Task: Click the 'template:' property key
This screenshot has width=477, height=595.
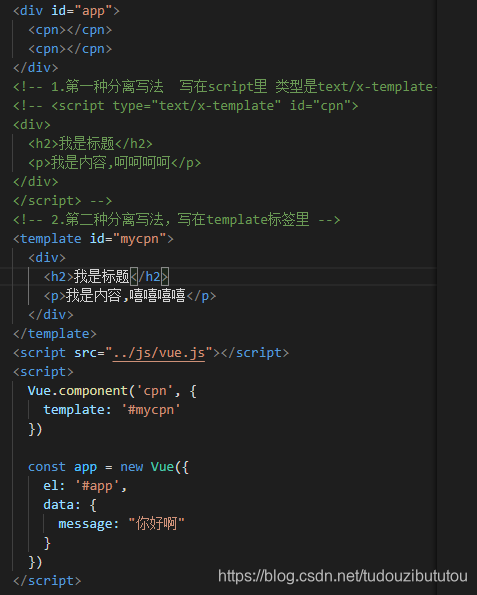Action: point(77,410)
